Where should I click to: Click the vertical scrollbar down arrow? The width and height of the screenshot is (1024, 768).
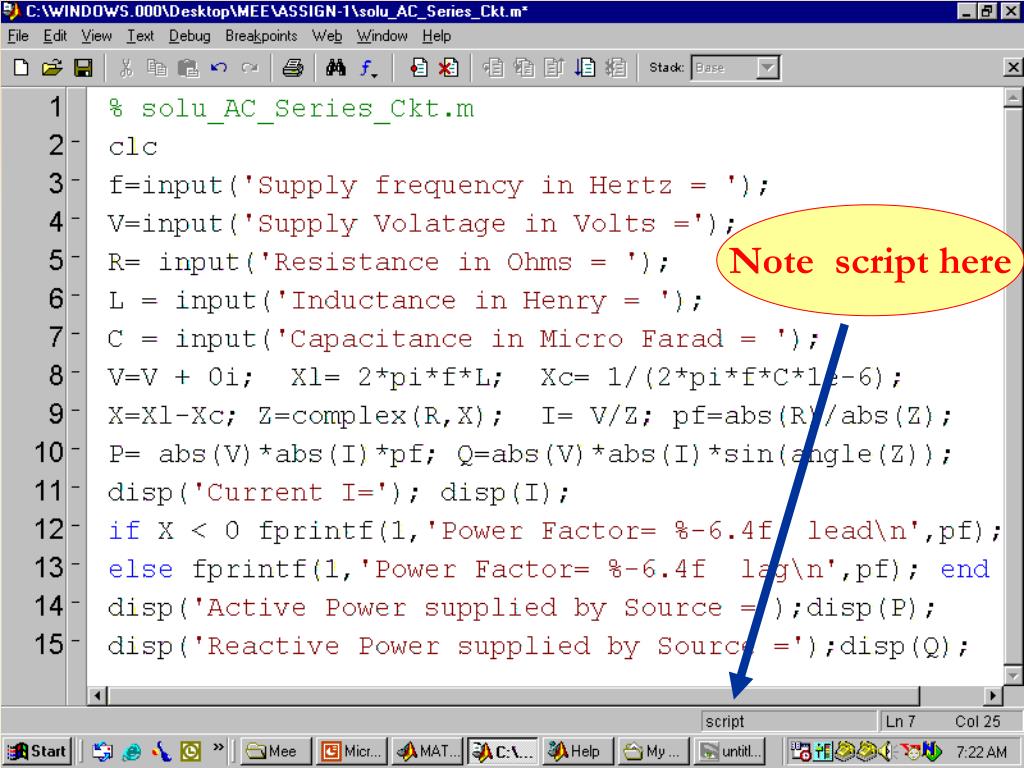pyautogui.click(x=1013, y=675)
